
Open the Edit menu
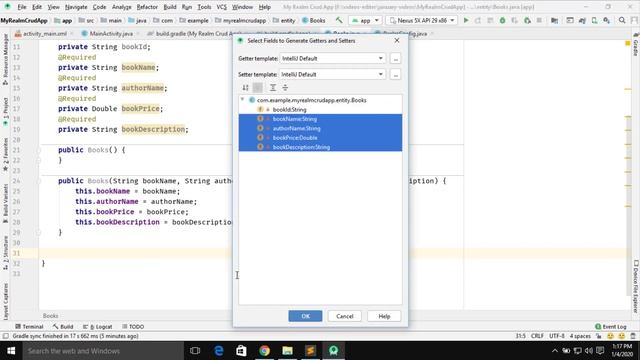point(37,7)
